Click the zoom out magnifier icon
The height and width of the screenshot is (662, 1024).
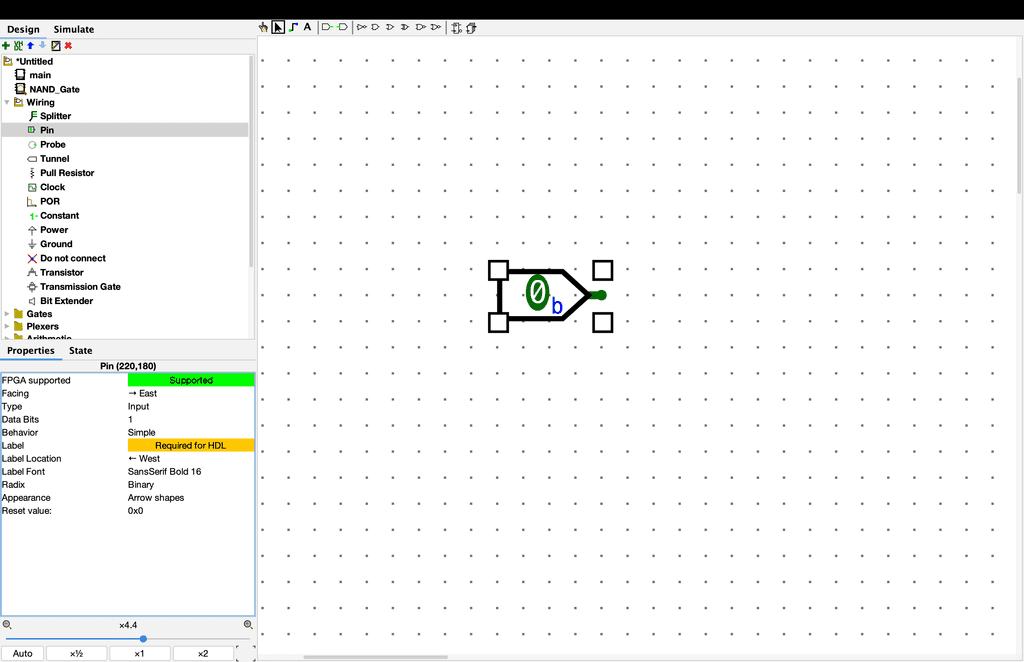click(7, 625)
